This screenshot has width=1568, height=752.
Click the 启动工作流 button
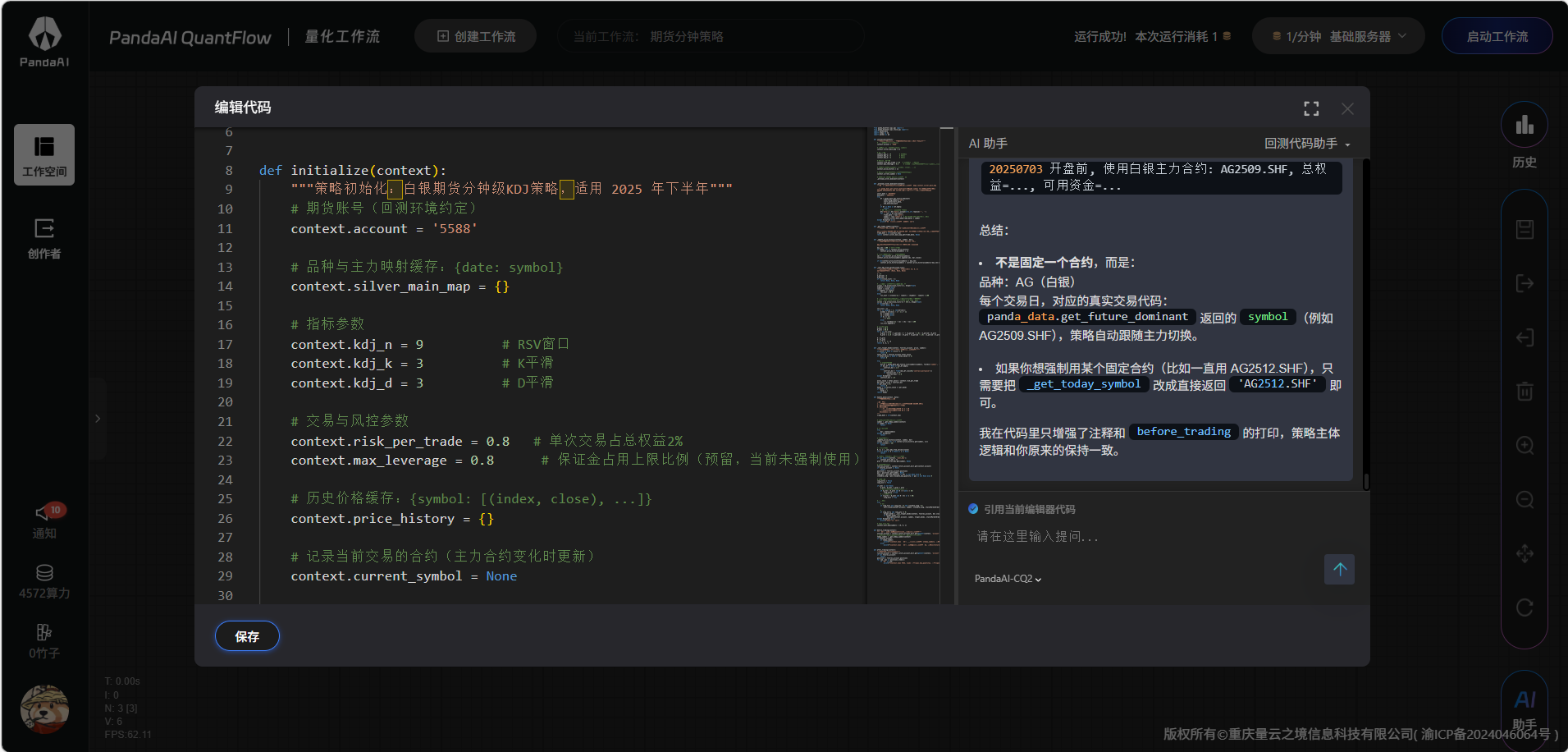(x=1497, y=36)
